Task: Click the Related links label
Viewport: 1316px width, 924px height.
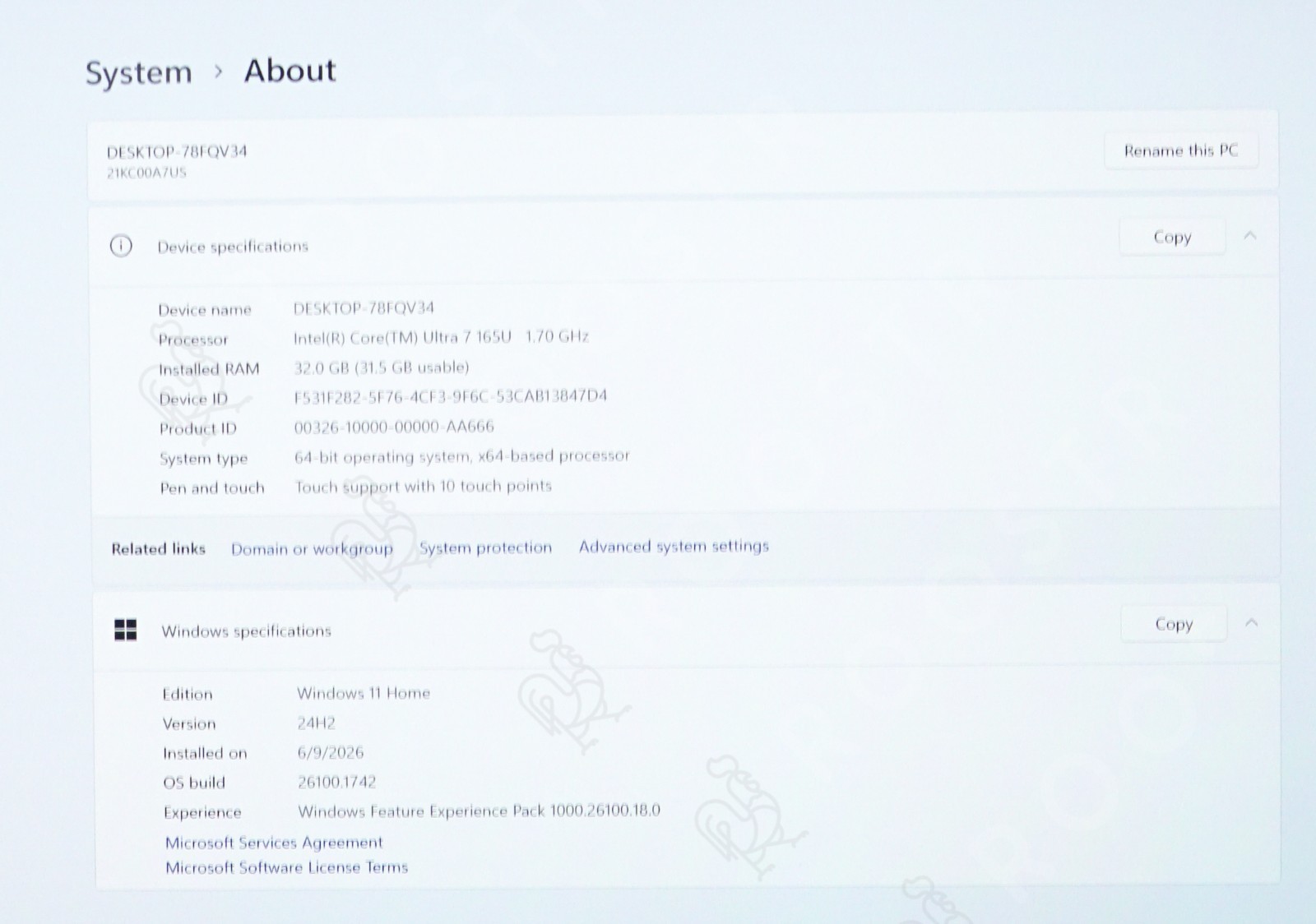Action: click(x=158, y=549)
